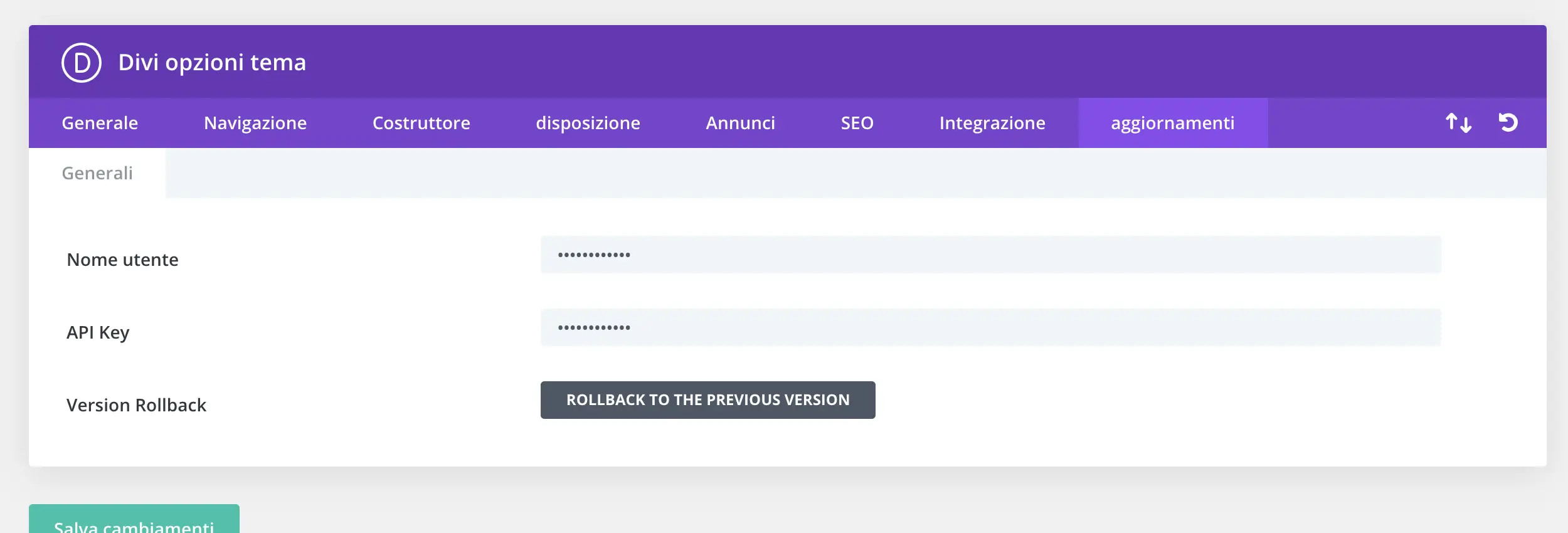The image size is (1568, 533).
Task: Click the Version Rollback label
Action: click(x=136, y=405)
